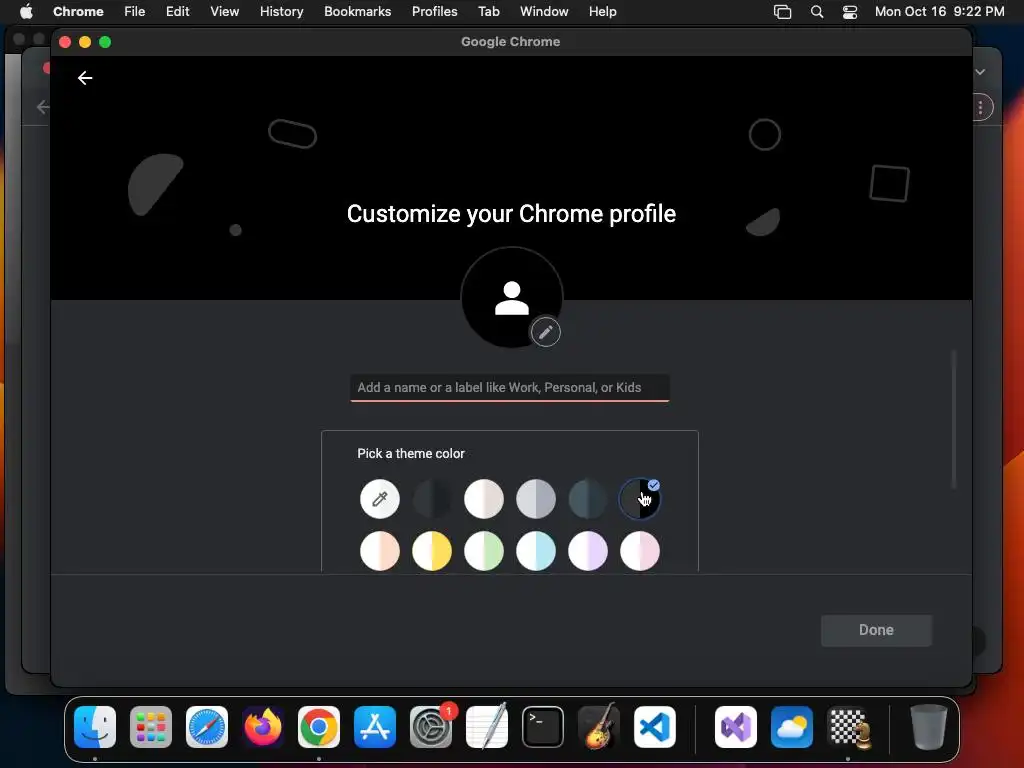Open App Store from the Dock
1024x768 pixels.
coord(375,727)
